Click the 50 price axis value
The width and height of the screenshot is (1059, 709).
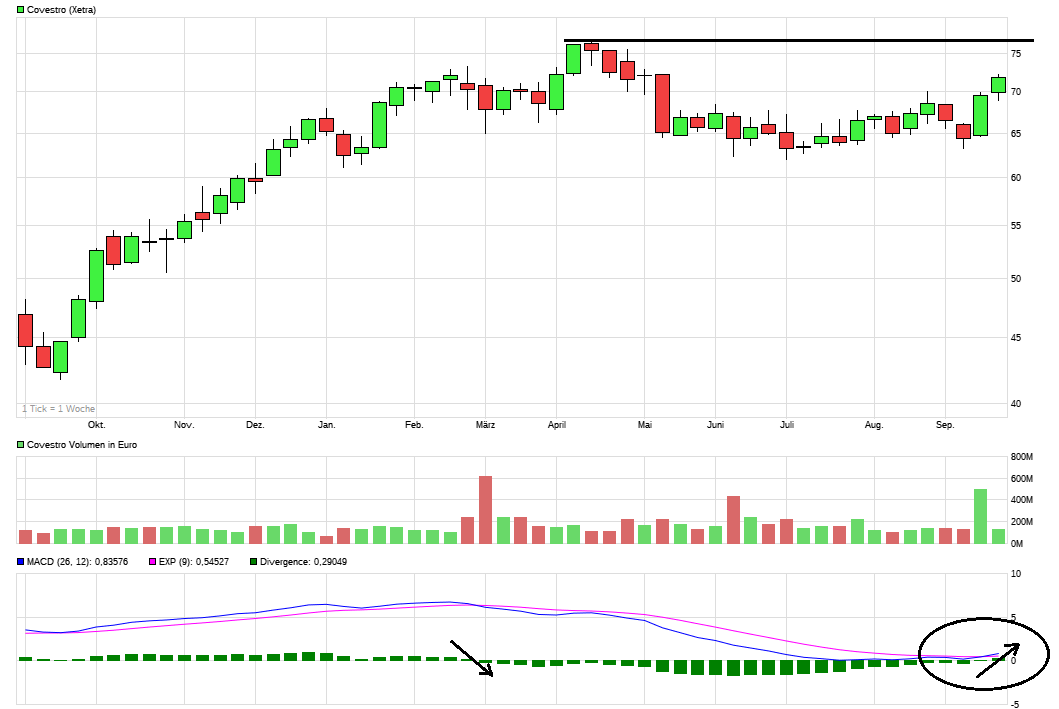tap(1016, 278)
